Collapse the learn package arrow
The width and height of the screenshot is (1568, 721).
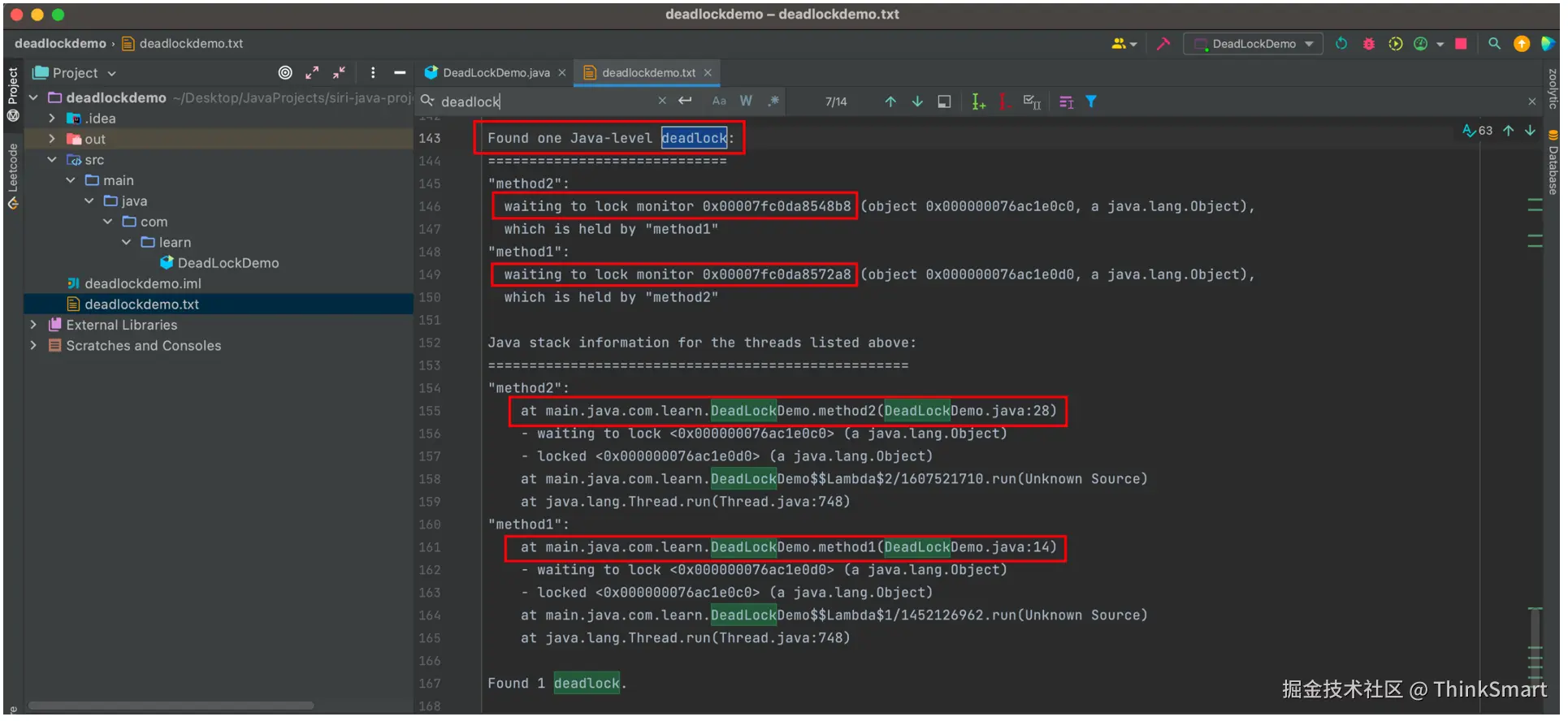[127, 242]
